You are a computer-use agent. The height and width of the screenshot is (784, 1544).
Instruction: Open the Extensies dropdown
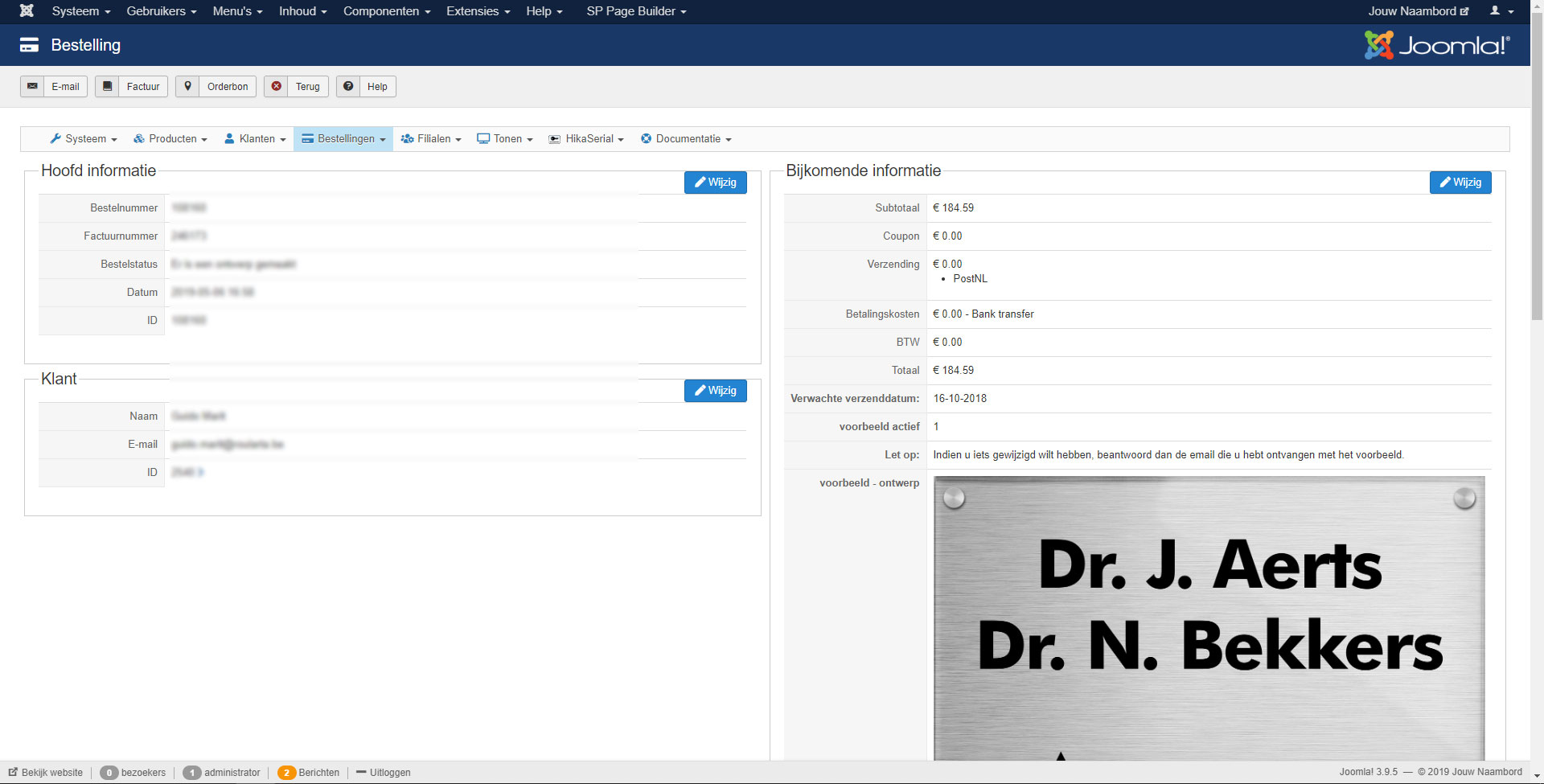[x=478, y=11]
